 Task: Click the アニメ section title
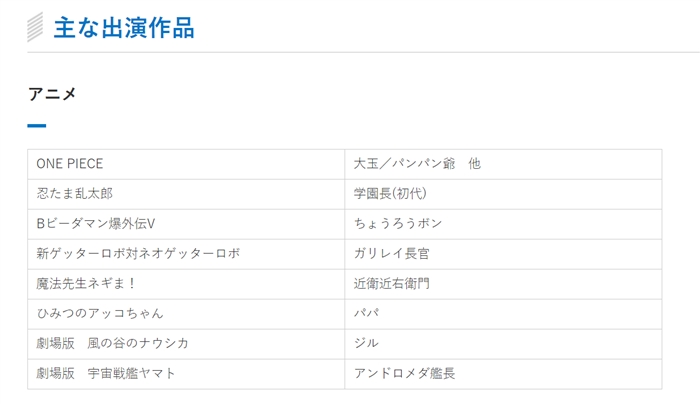coord(52,94)
